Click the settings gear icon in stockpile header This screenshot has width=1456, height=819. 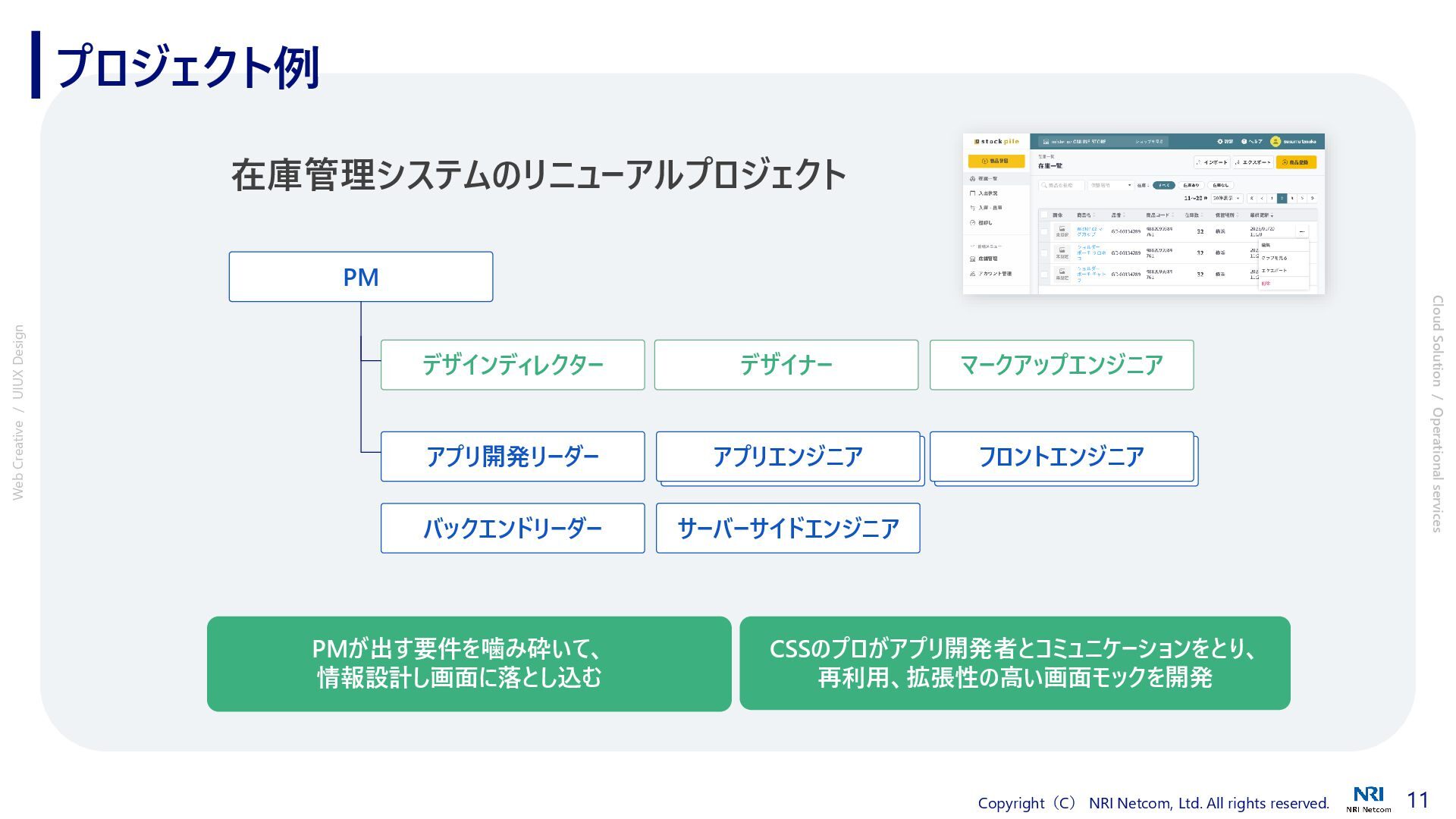pos(1220,142)
